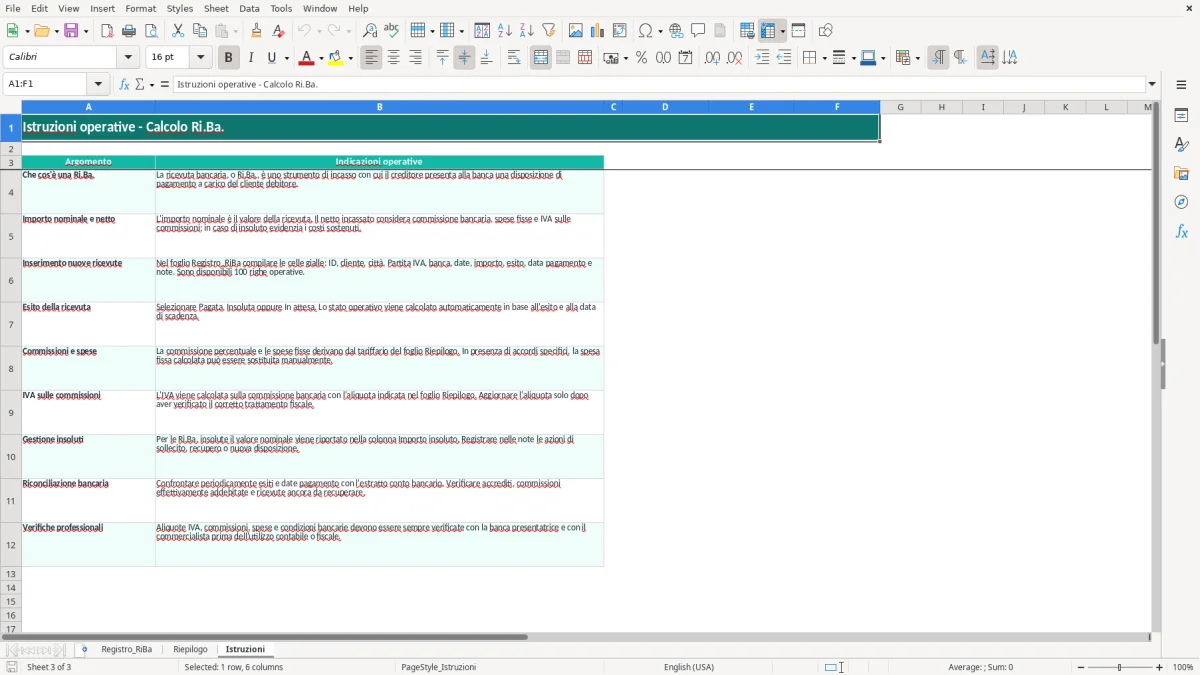The width and height of the screenshot is (1200, 675).
Task: Increase cell indent
Action: pyautogui.click(x=763, y=58)
